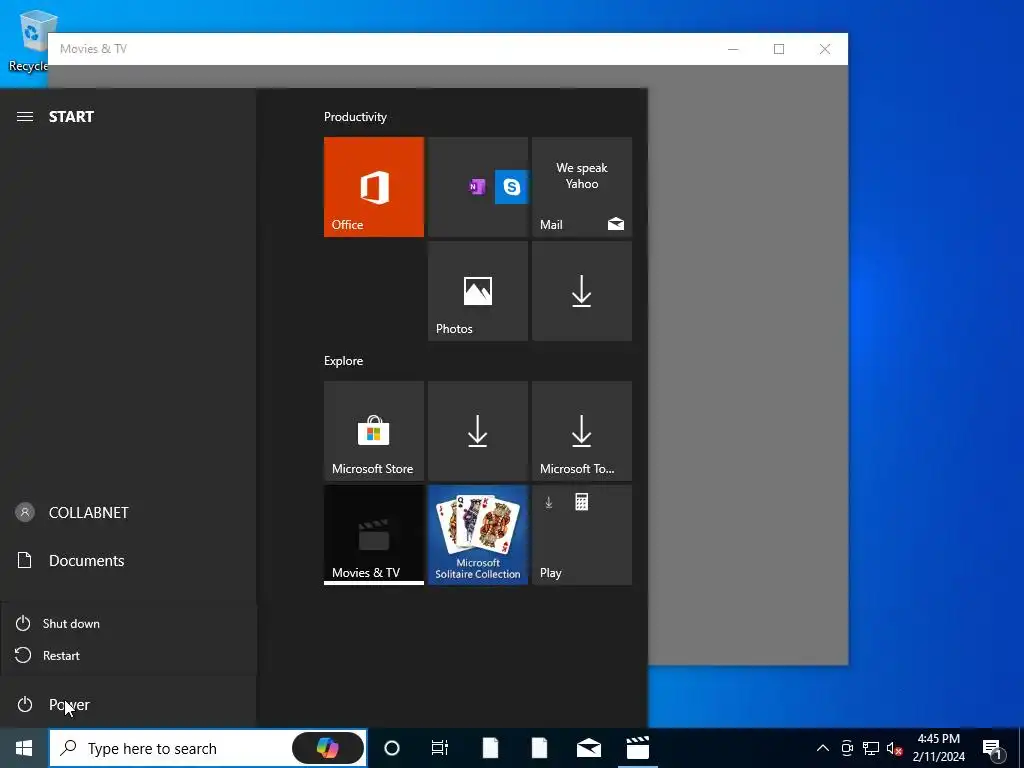Open Task View on the taskbar

coord(440,748)
